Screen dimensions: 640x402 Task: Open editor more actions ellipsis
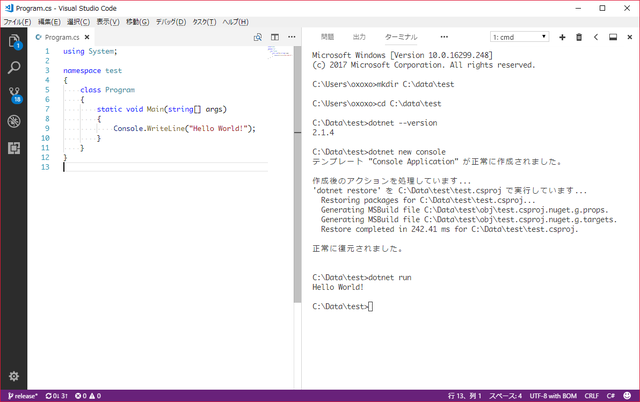(291, 37)
